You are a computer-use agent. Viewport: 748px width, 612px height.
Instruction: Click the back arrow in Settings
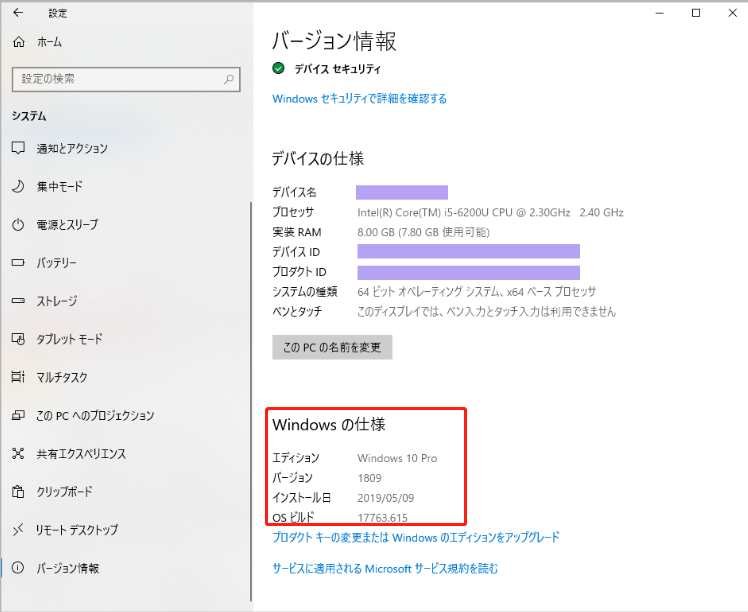(18, 13)
